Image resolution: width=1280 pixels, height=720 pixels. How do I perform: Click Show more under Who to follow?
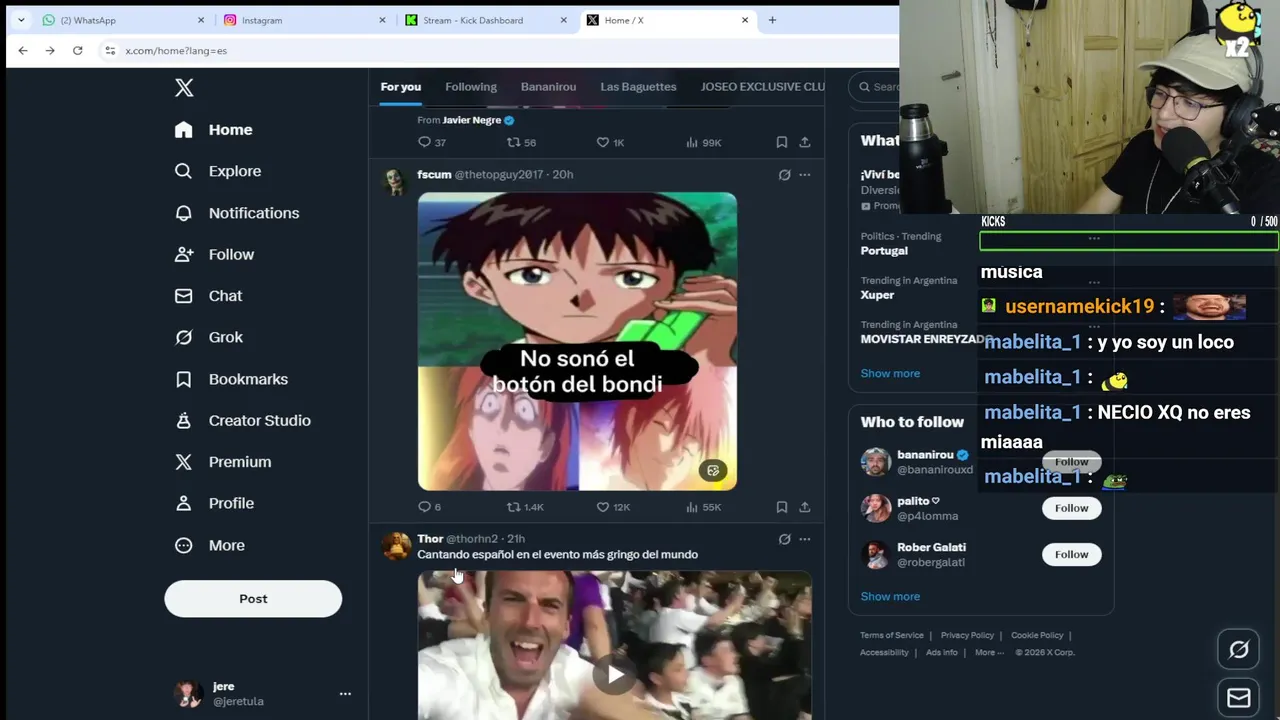point(890,596)
